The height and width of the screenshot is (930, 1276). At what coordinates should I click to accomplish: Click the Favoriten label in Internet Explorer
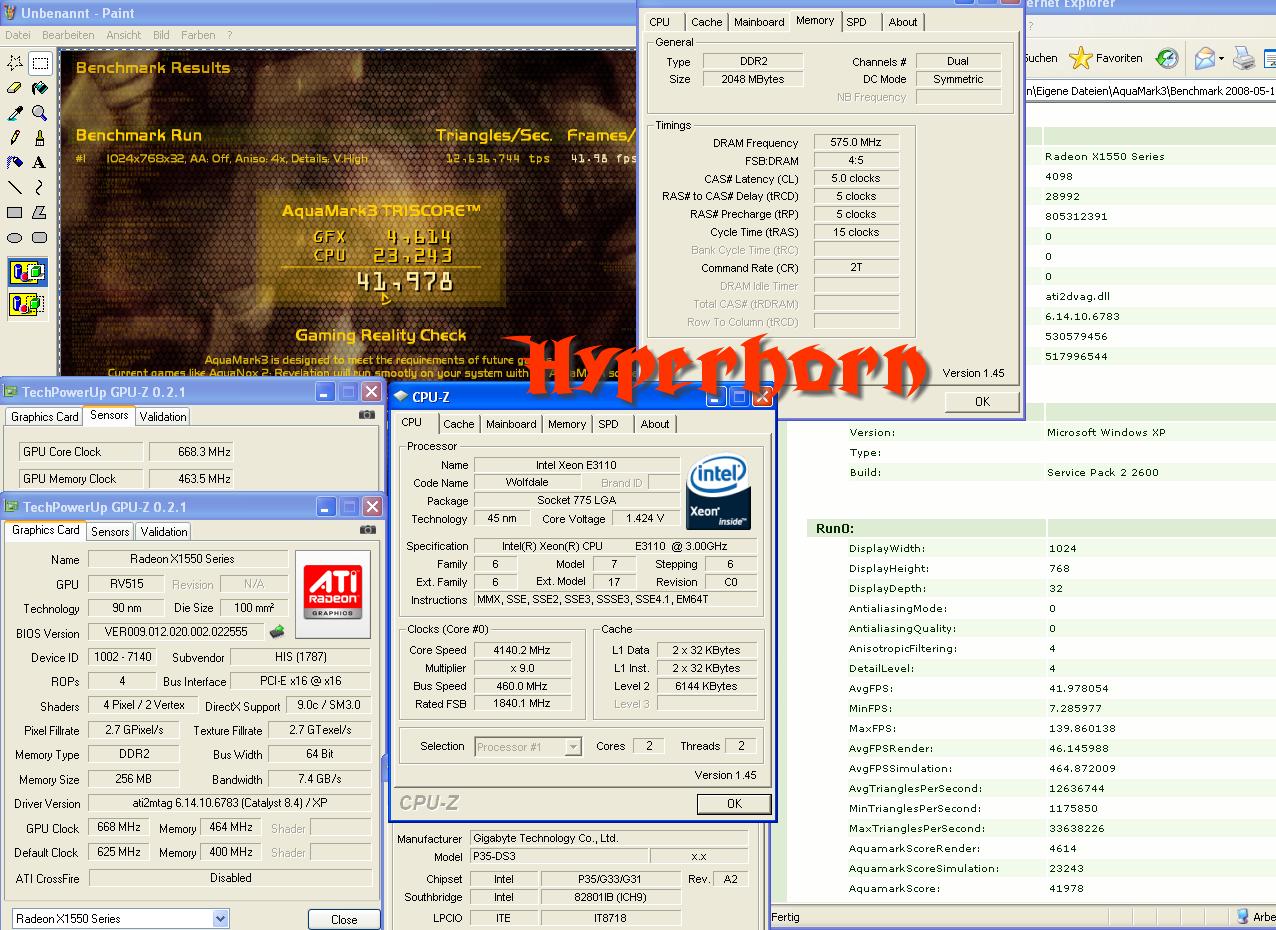tap(1119, 58)
